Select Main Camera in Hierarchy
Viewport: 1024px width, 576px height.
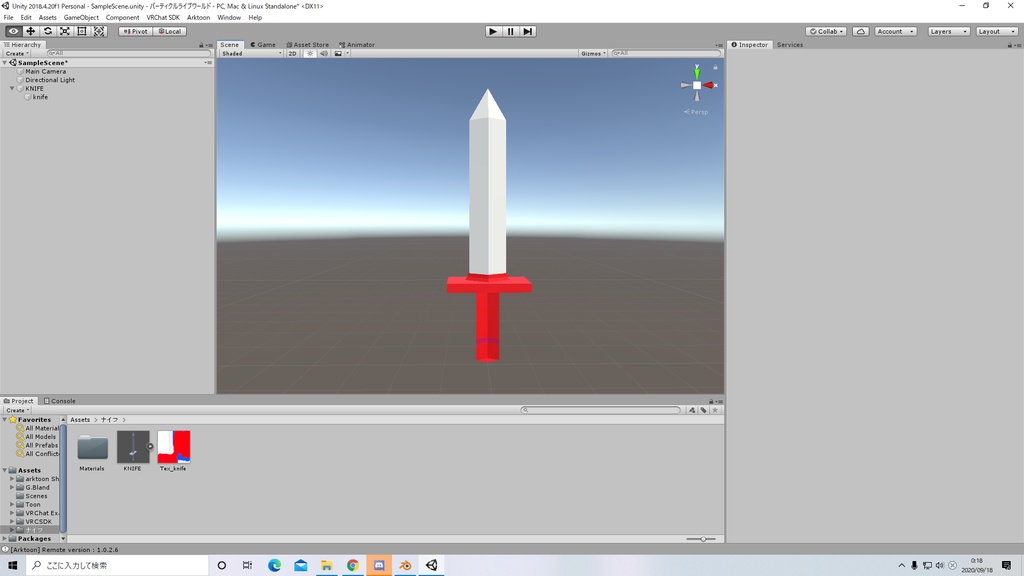(x=45, y=71)
